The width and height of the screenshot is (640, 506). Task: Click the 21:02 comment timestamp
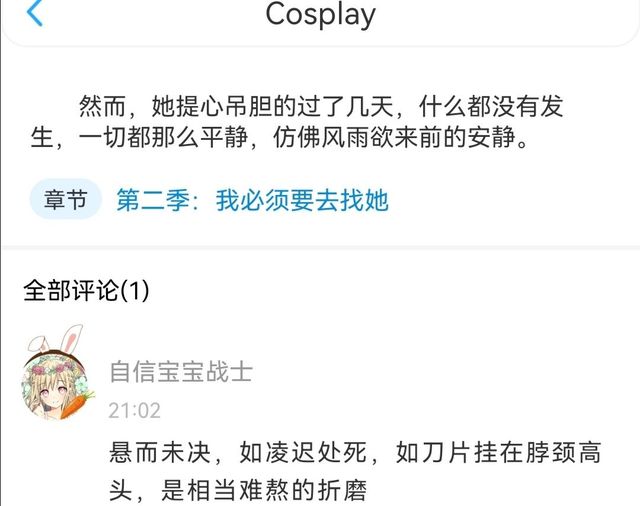coord(134,411)
